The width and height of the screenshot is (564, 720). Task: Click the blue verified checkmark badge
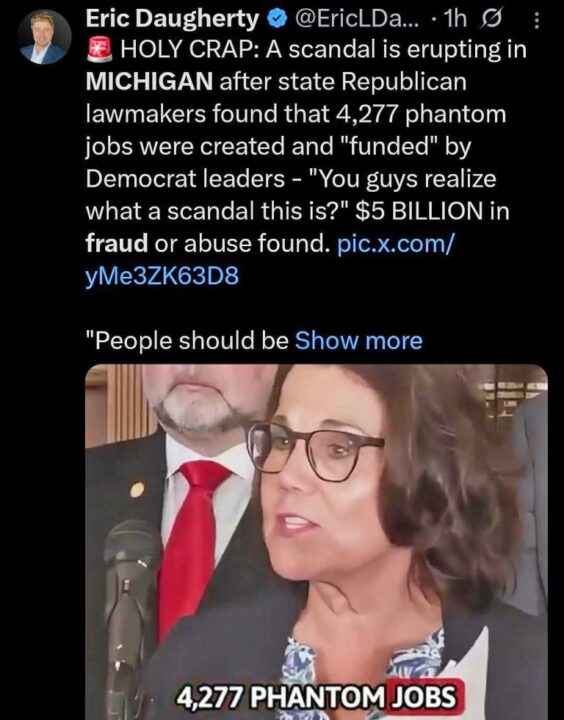277,20
